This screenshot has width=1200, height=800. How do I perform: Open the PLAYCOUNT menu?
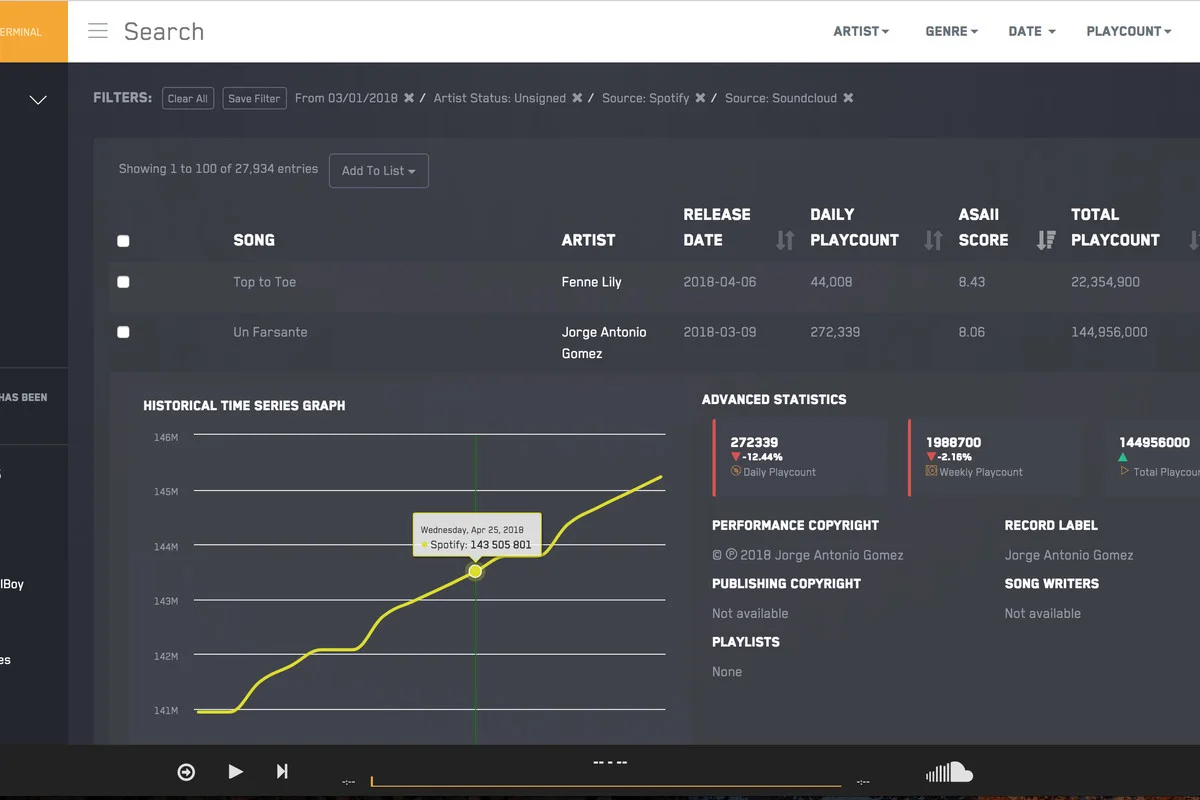[x=1128, y=31]
